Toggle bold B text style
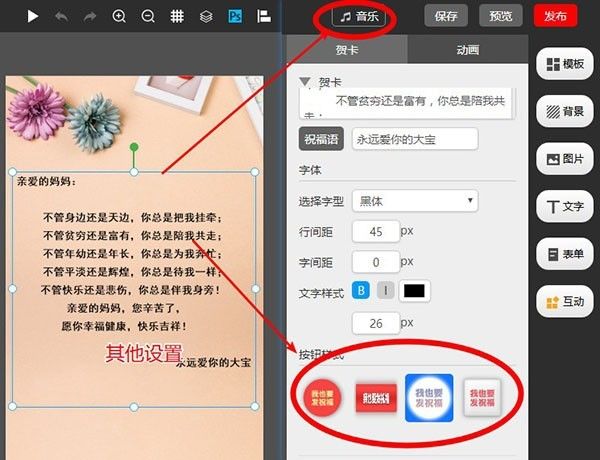Image resolution: width=600 pixels, height=460 pixels. click(360, 290)
